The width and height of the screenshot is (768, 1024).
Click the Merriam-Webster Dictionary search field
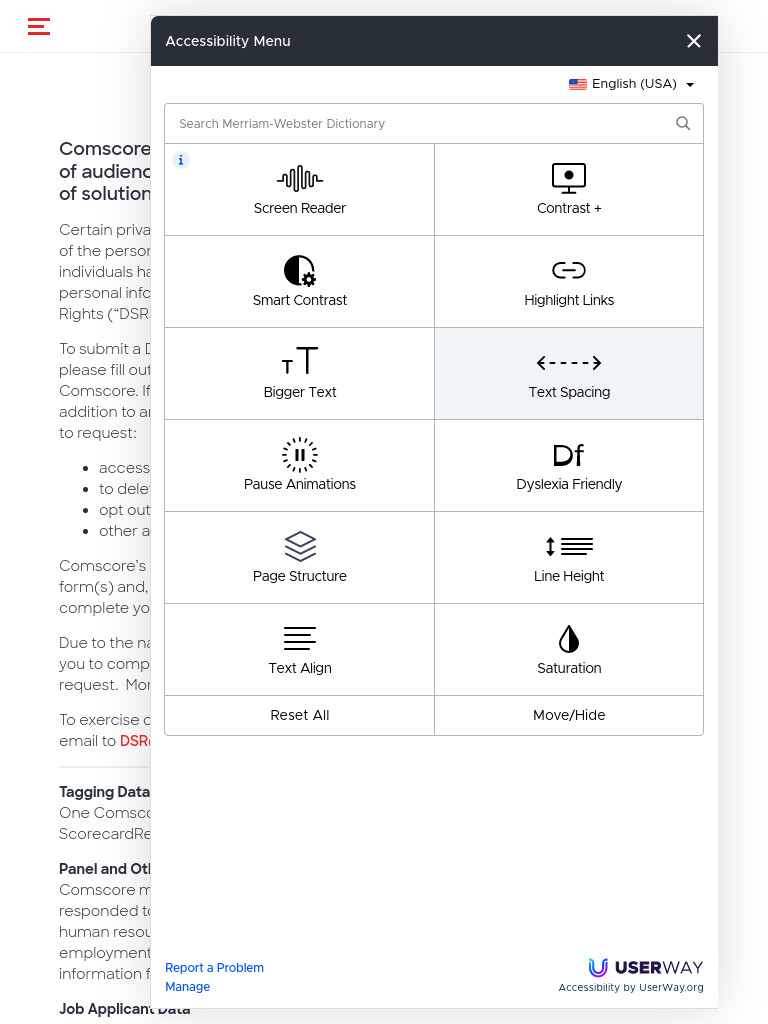point(434,123)
